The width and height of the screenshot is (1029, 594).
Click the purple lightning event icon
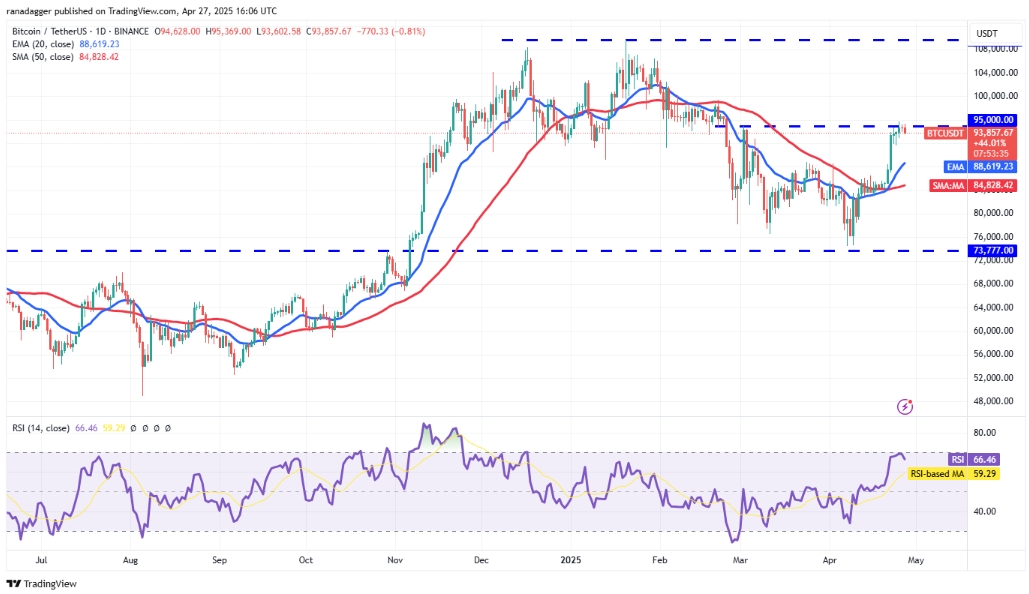point(905,407)
